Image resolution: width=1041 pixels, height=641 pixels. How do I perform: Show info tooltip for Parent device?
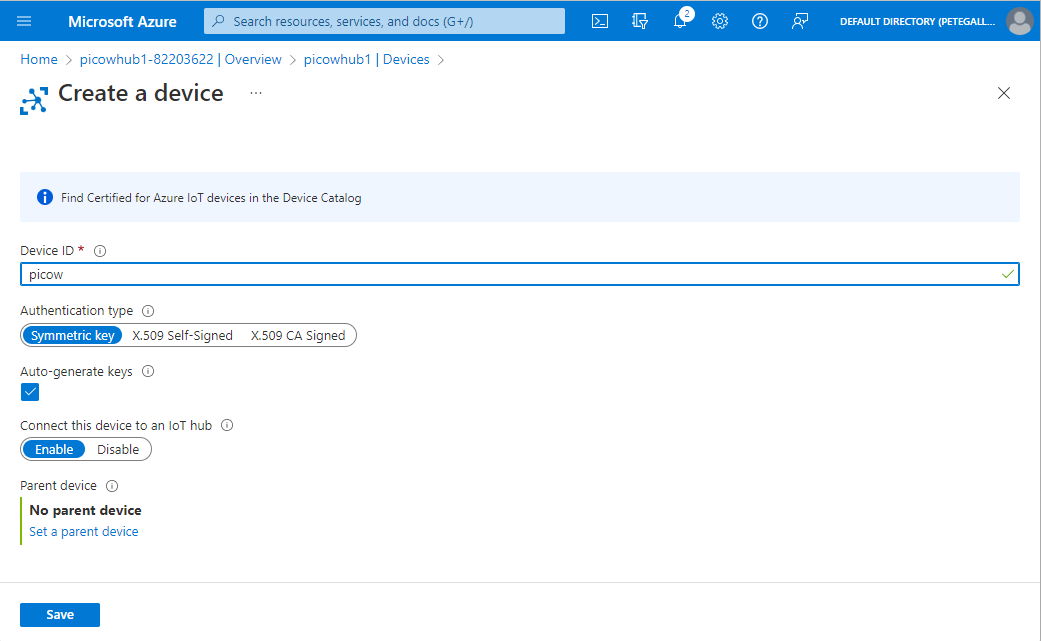pyautogui.click(x=112, y=486)
